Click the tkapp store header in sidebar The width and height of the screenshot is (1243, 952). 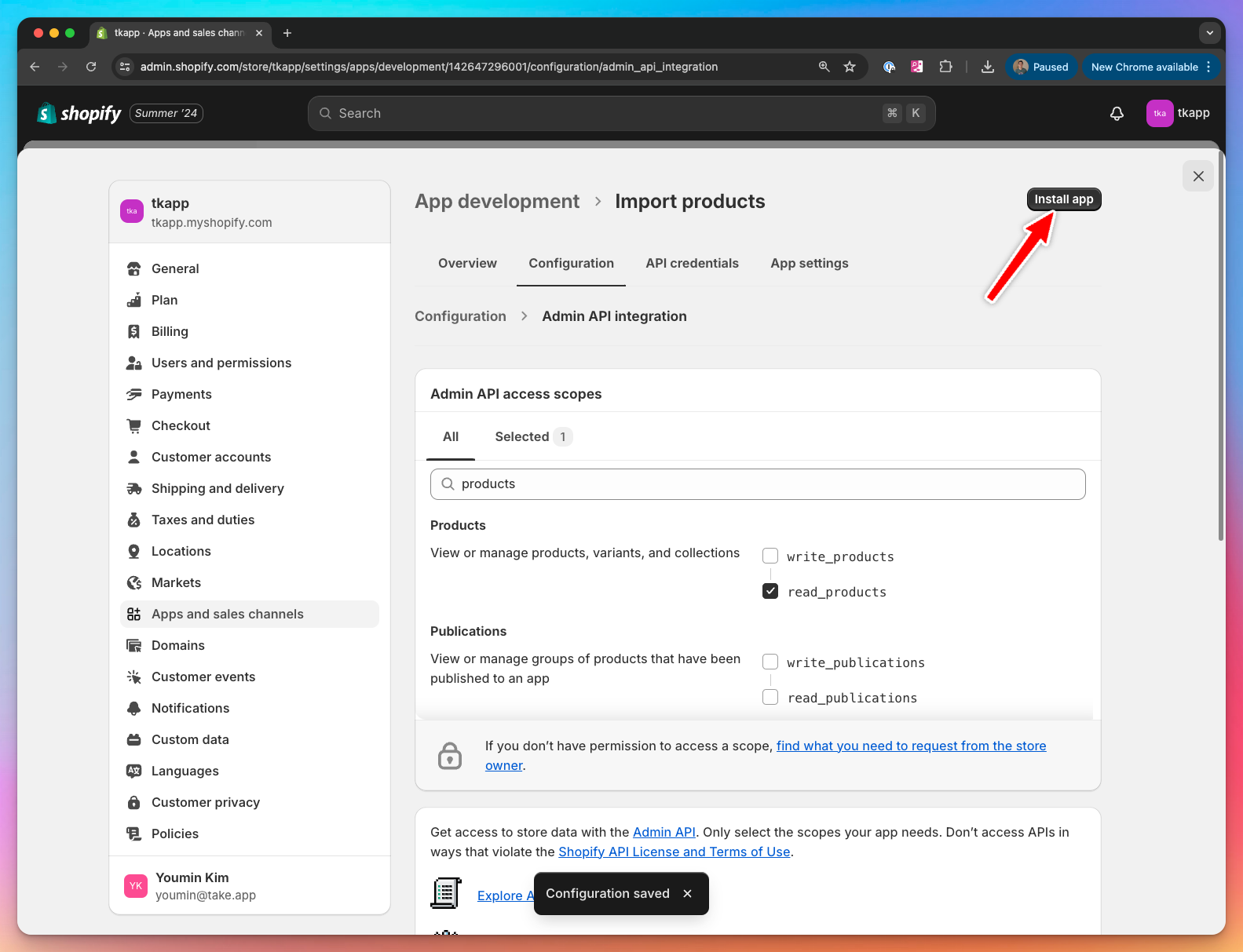(250, 212)
